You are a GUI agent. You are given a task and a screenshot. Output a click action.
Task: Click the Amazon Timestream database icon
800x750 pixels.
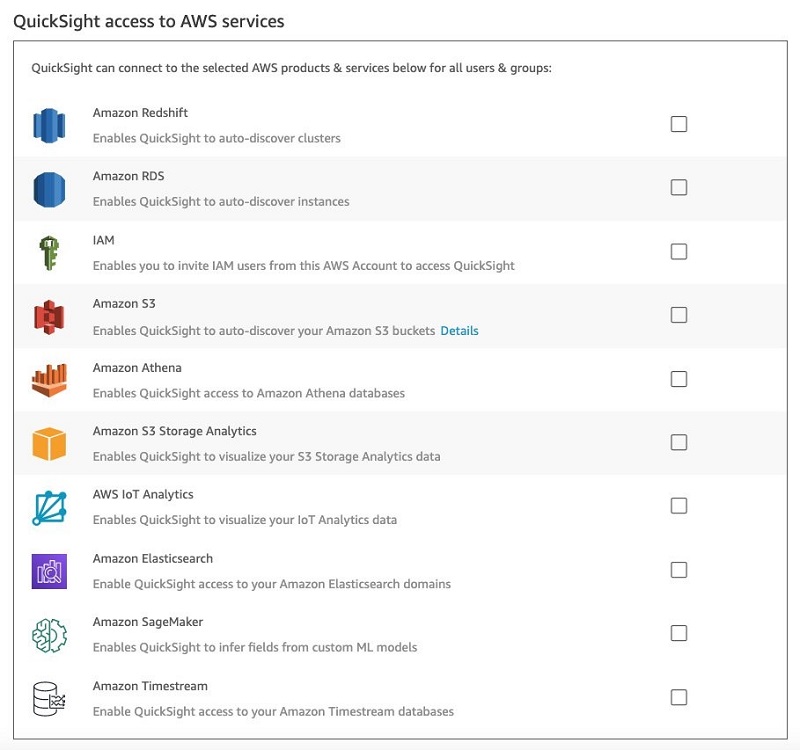tap(49, 698)
